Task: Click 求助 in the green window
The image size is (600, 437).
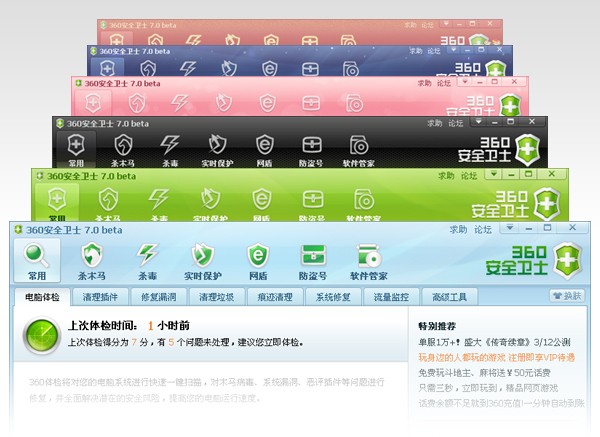Action: pos(446,176)
